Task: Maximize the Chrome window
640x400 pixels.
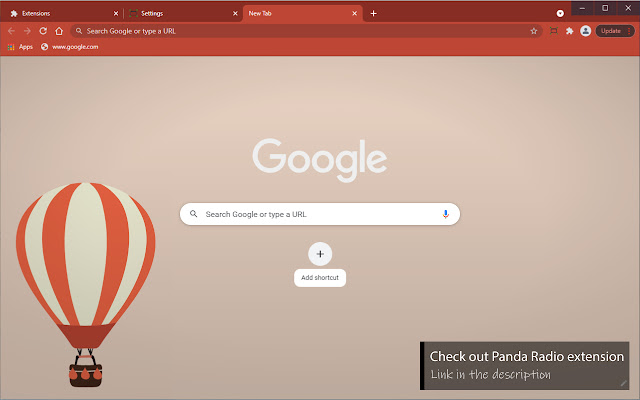Action: point(605,8)
